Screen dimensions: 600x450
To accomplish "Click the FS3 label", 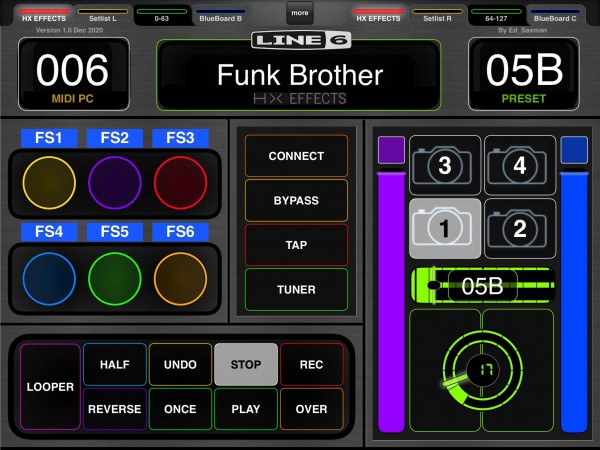I will point(180,138).
